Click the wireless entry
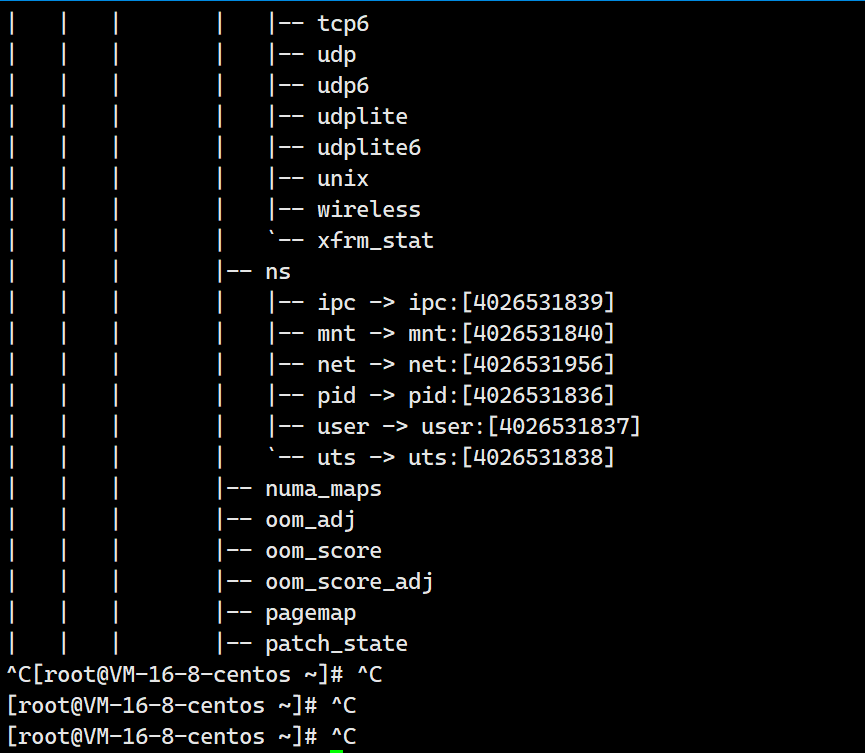Viewport: 865px width, 753px height. click(x=369, y=210)
